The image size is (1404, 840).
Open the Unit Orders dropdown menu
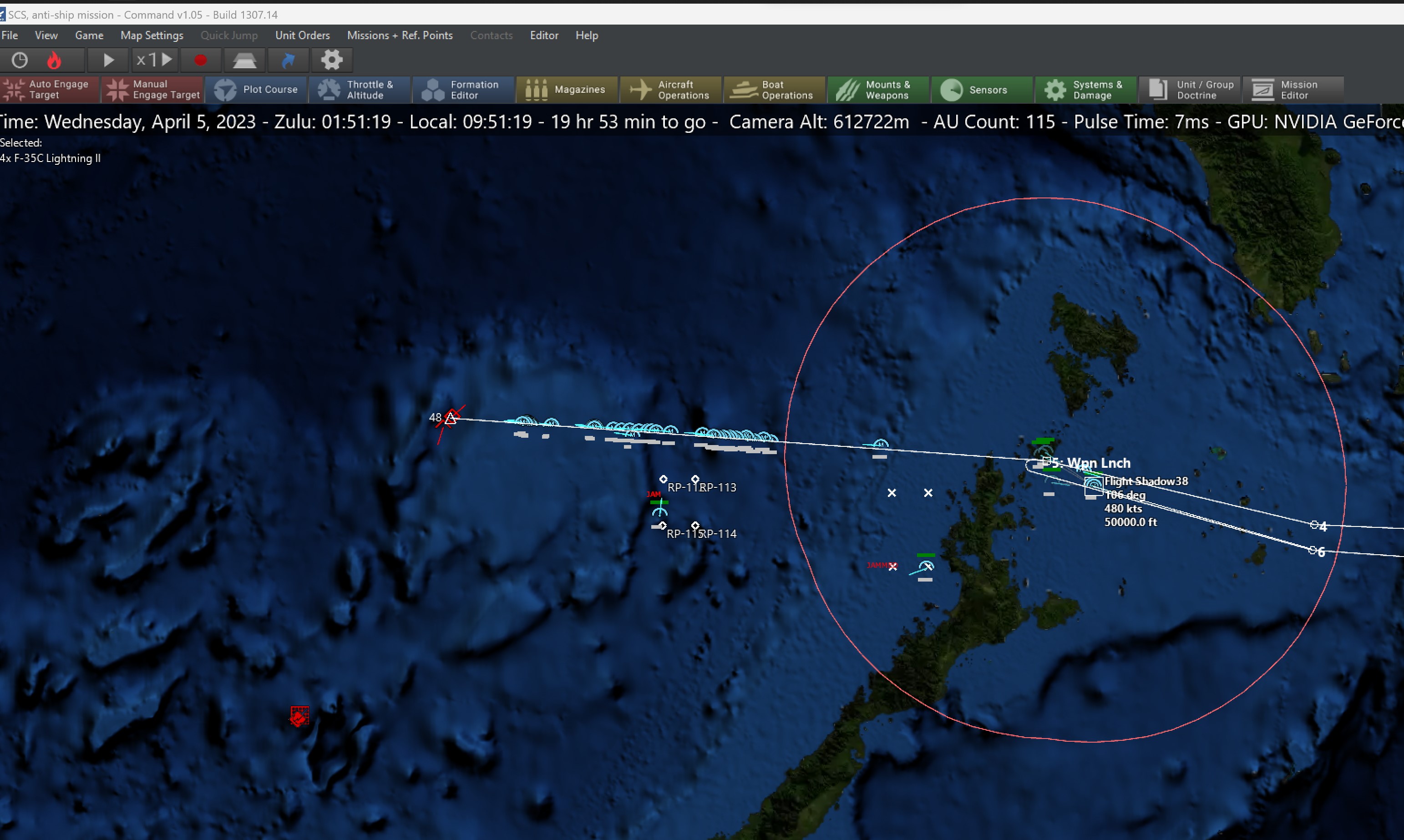coord(302,35)
